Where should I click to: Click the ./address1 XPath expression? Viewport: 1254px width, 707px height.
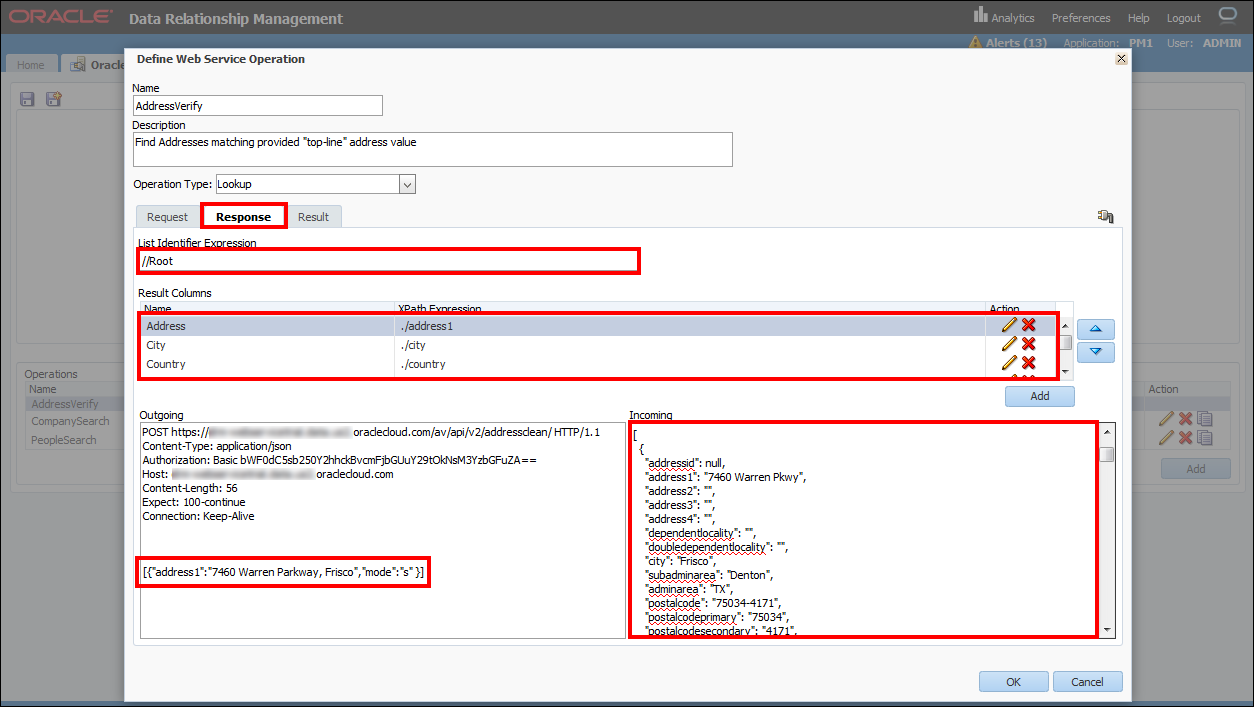tap(427, 326)
